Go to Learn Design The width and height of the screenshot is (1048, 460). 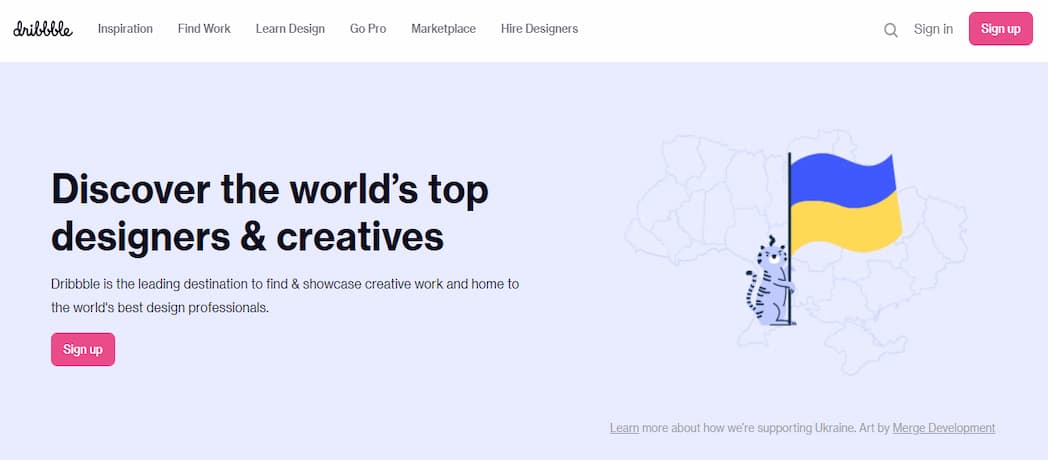coord(290,29)
